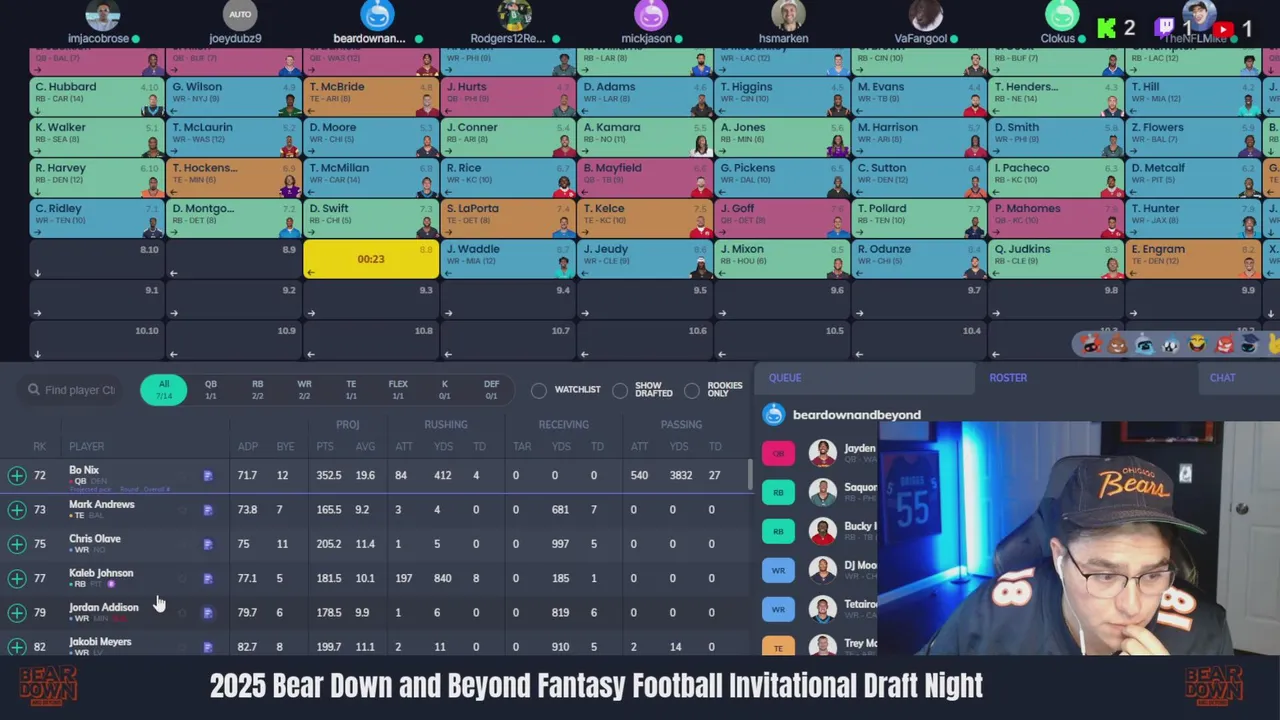Add Bo Nix with the plus icon
Viewport: 1280px width, 720px height.
17,476
